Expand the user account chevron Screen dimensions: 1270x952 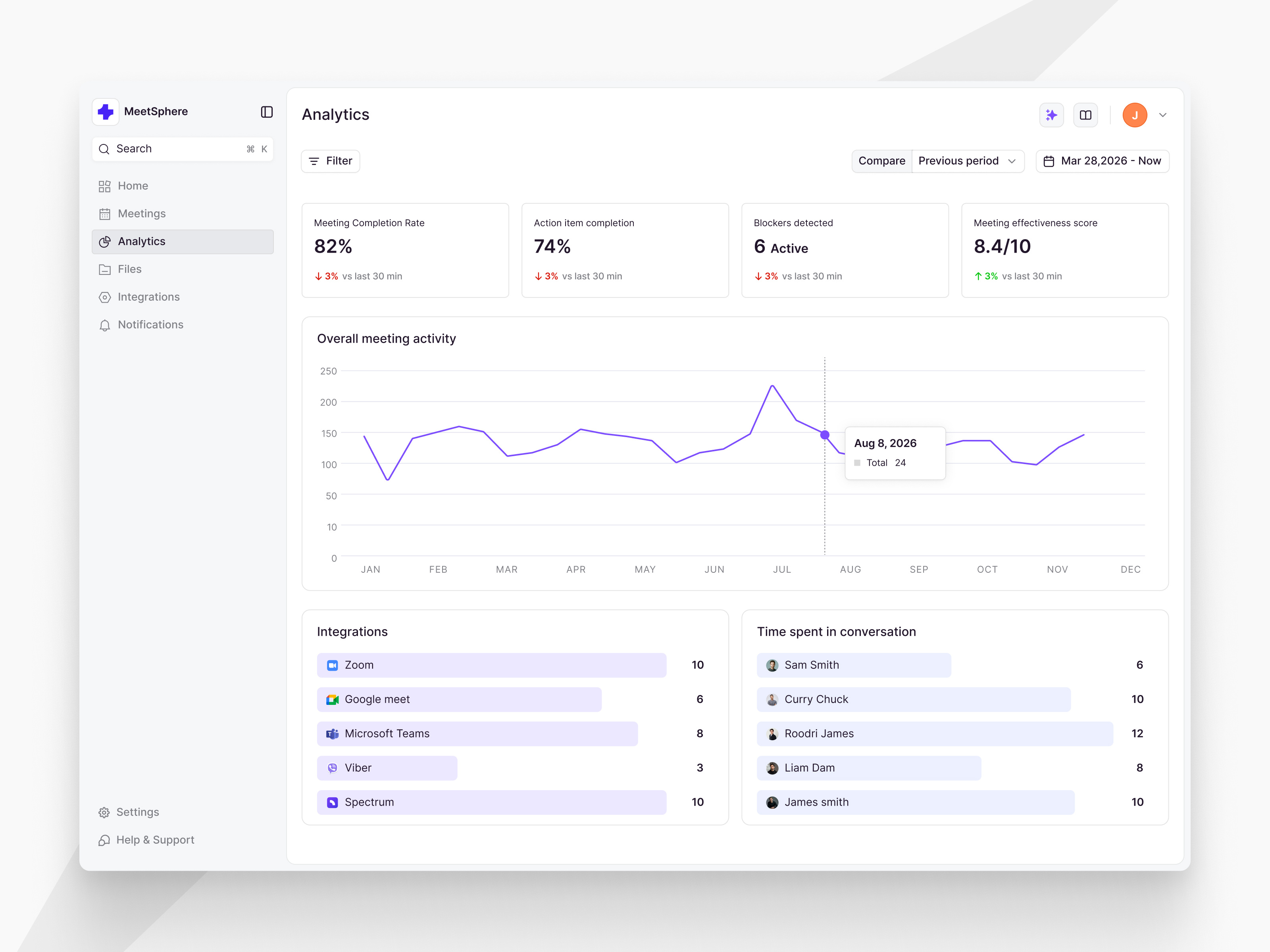tap(1162, 115)
